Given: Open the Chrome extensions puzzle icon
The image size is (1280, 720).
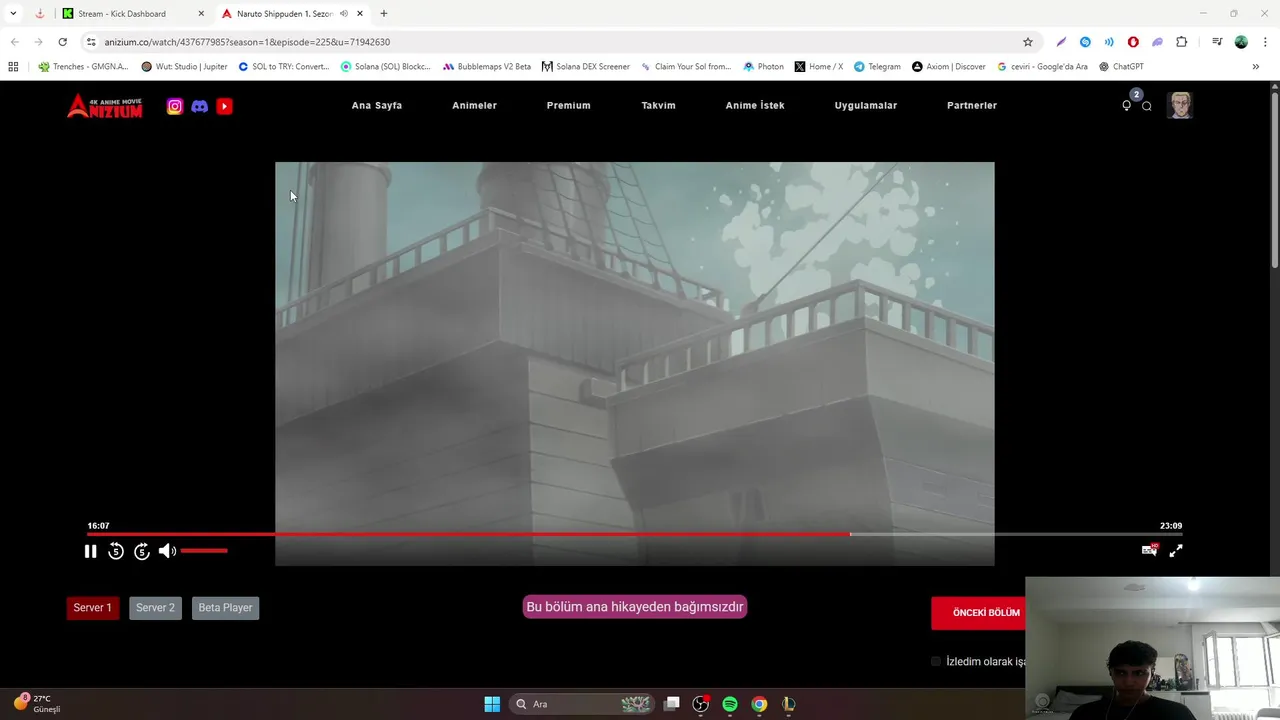Looking at the screenshot, I should [x=1181, y=42].
